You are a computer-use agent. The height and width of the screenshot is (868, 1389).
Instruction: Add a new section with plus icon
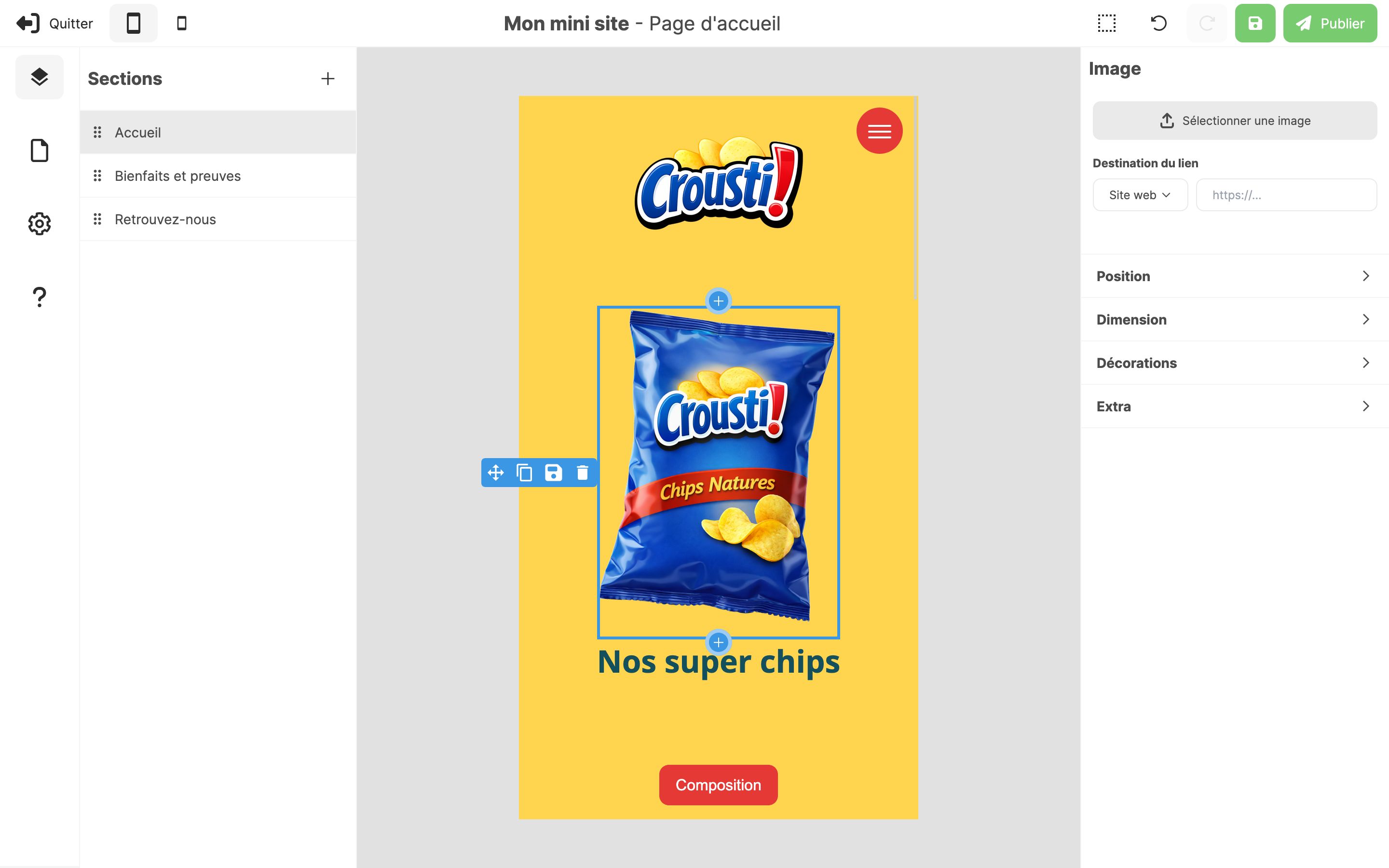328,79
